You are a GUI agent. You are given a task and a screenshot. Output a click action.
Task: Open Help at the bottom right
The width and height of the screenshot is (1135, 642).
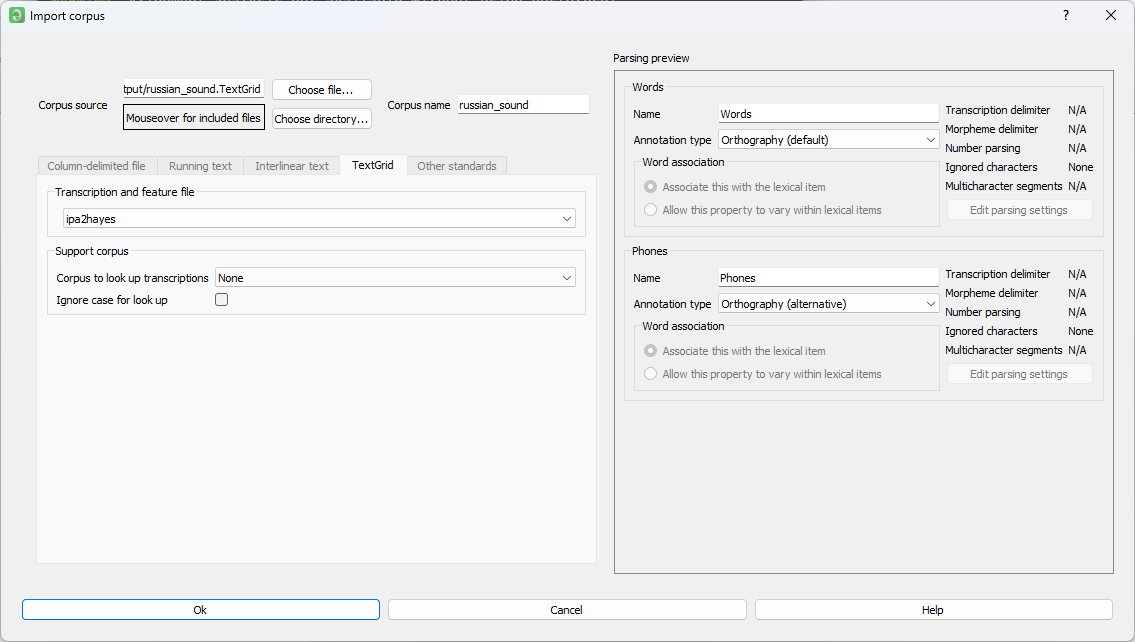[933, 609]
